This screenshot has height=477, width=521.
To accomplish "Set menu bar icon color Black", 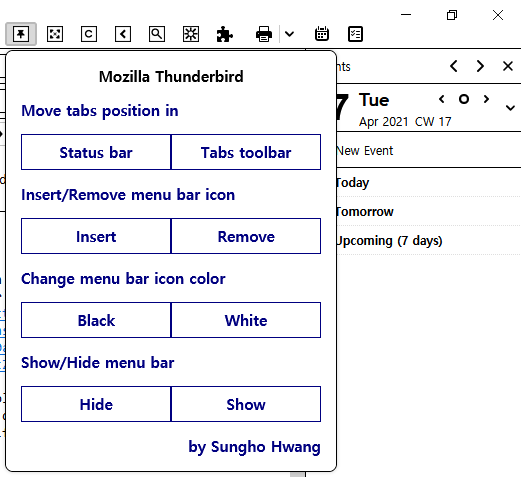I will 96,320.
